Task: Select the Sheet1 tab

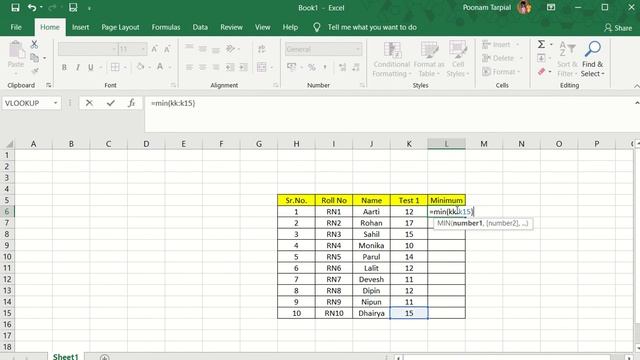Action: [x=65, y=356]
